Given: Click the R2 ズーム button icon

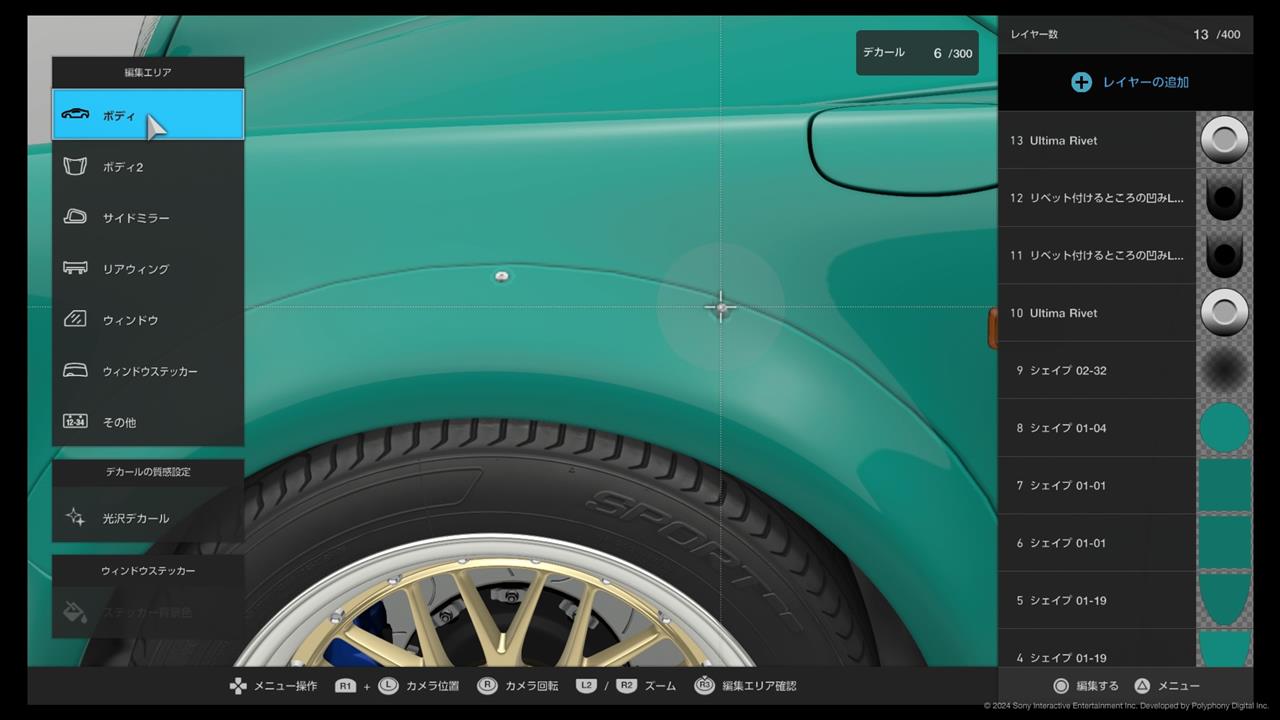Looking at the screenshot, I should (626, 686).
